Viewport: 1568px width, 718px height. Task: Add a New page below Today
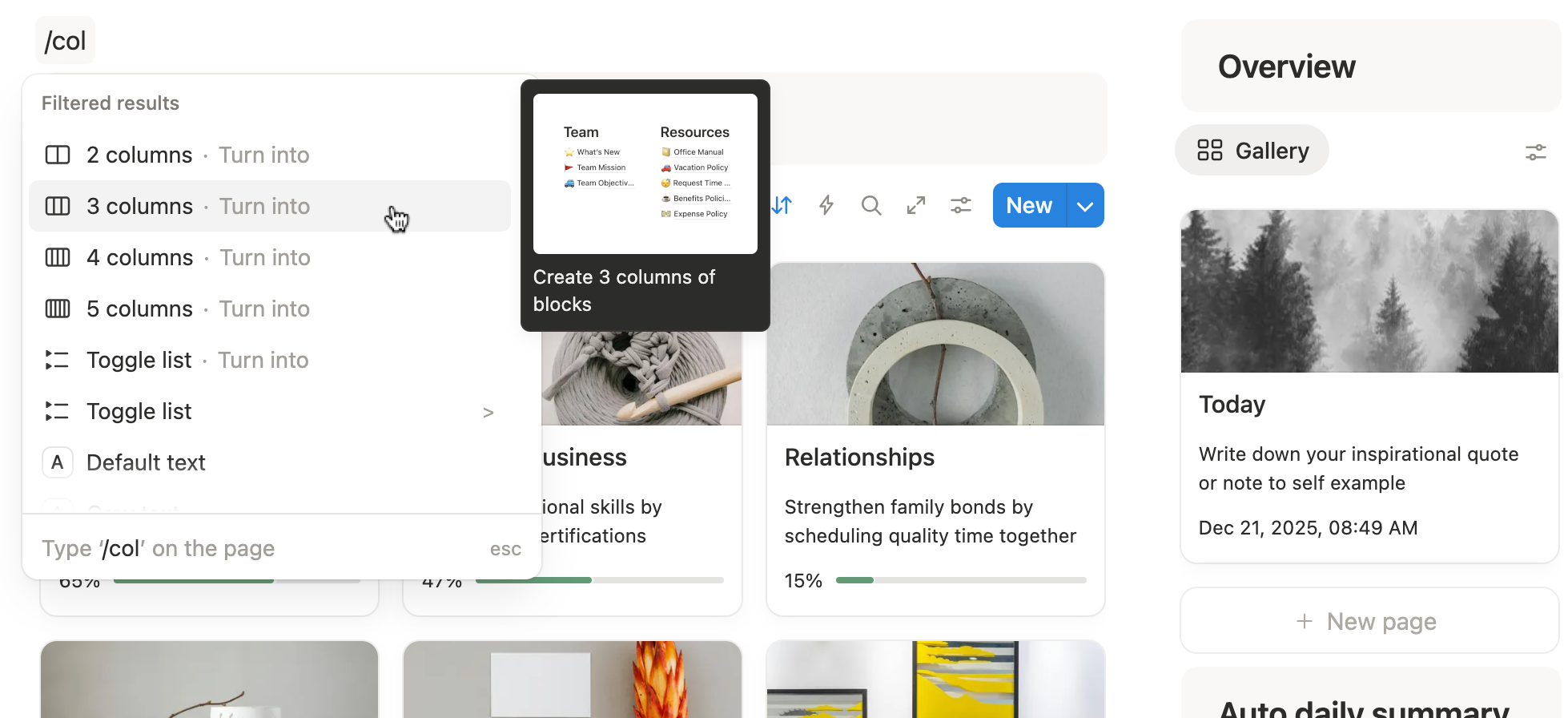point(1369,621)
